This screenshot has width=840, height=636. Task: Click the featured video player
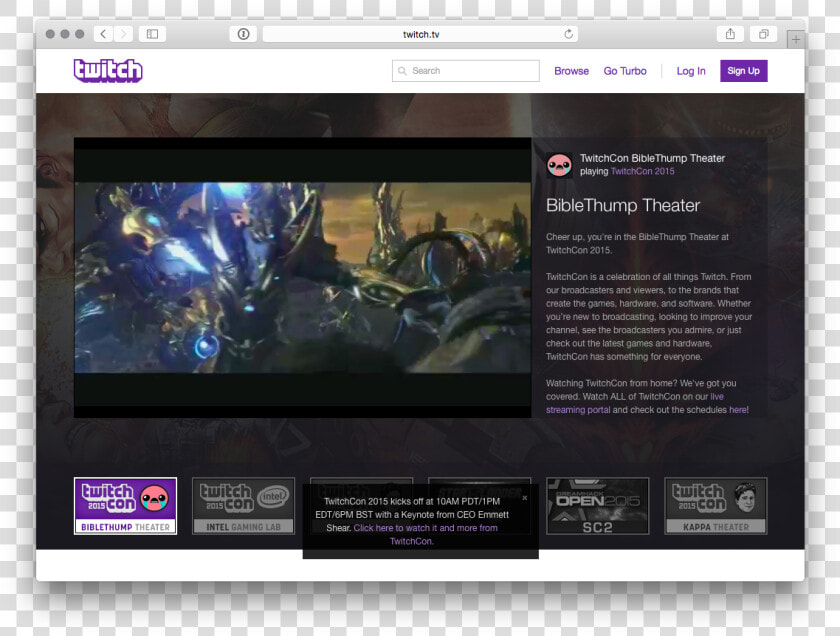303,278
